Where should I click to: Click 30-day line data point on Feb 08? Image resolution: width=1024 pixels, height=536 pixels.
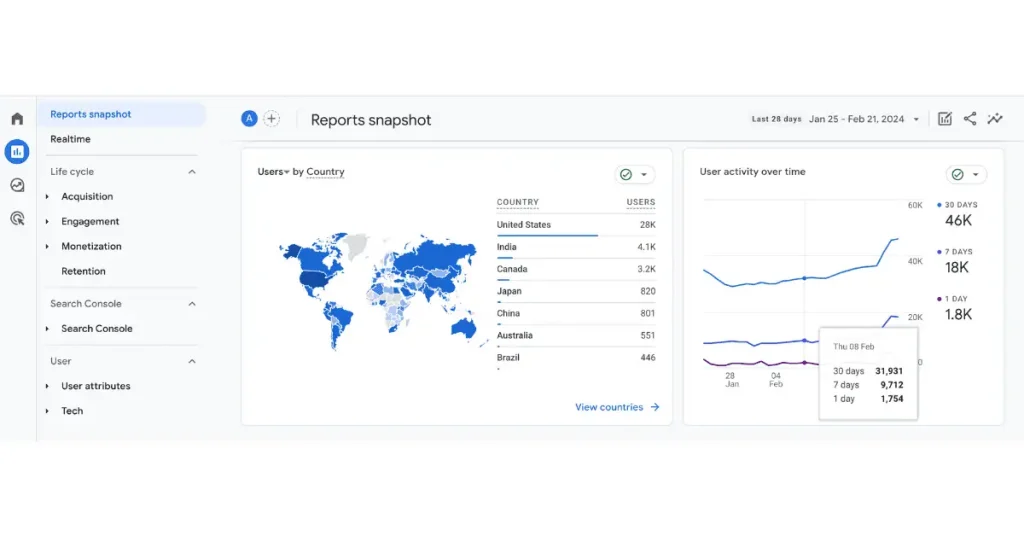tap(805, 278)
